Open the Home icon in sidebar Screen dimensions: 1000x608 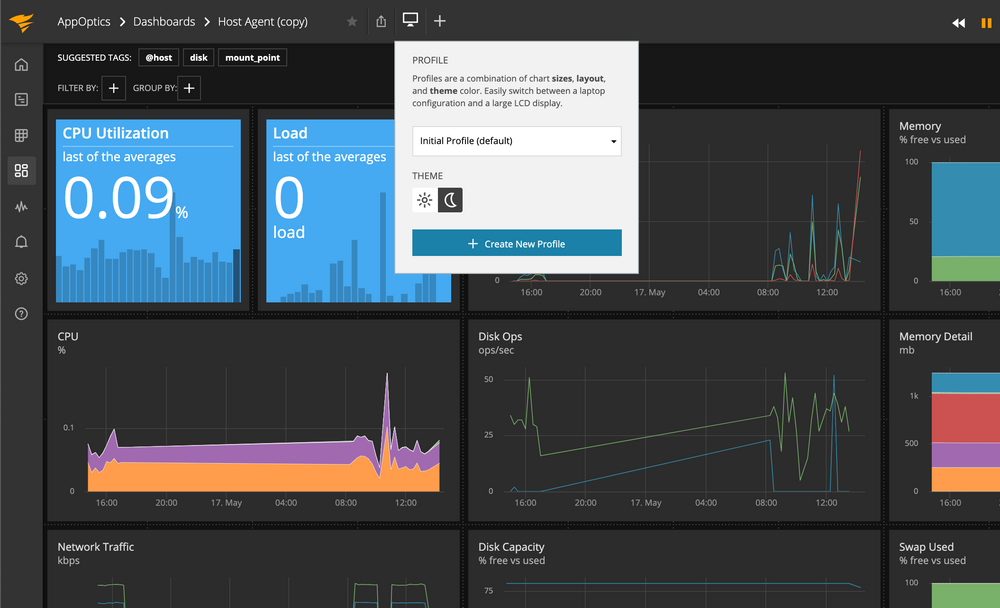click(21, 63)
